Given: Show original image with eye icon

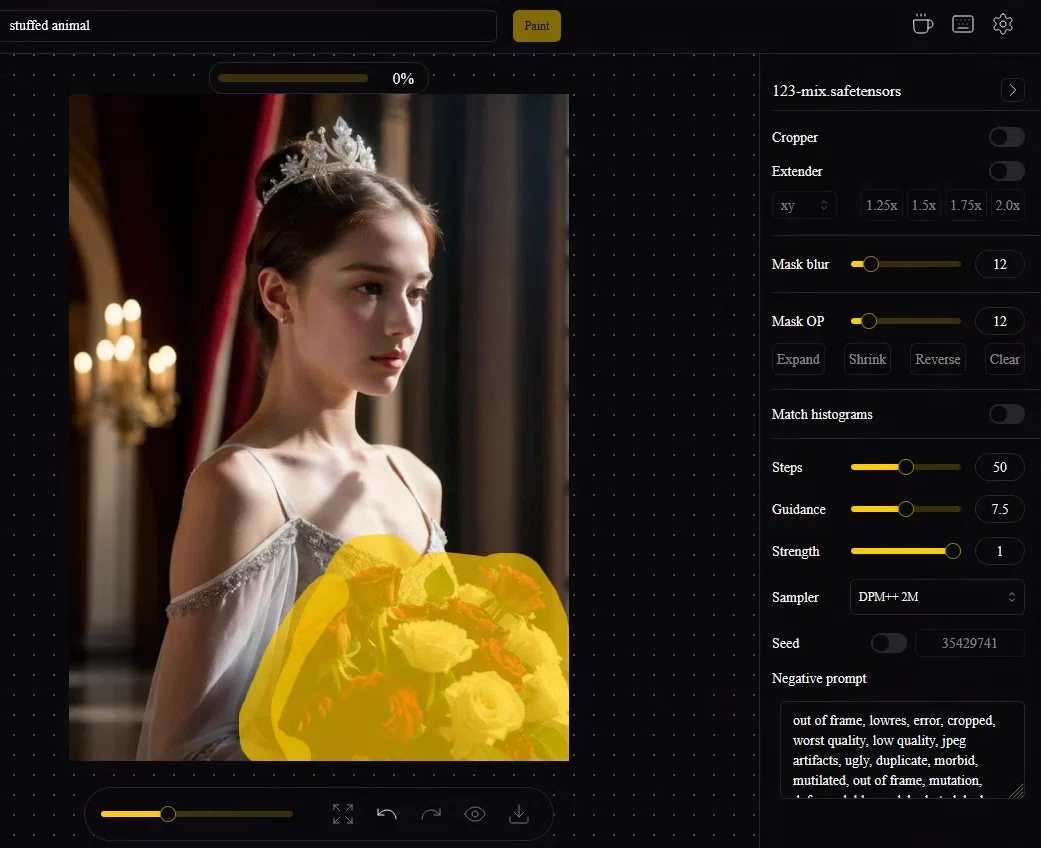Looking at the screenshot, I should click(475, 813).
